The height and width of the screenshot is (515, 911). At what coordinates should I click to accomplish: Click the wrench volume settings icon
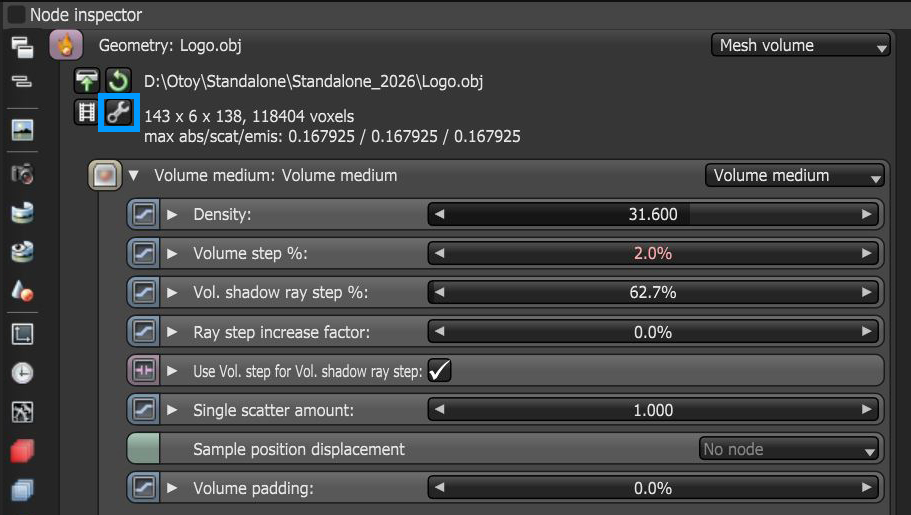click(x=119, y=113)
